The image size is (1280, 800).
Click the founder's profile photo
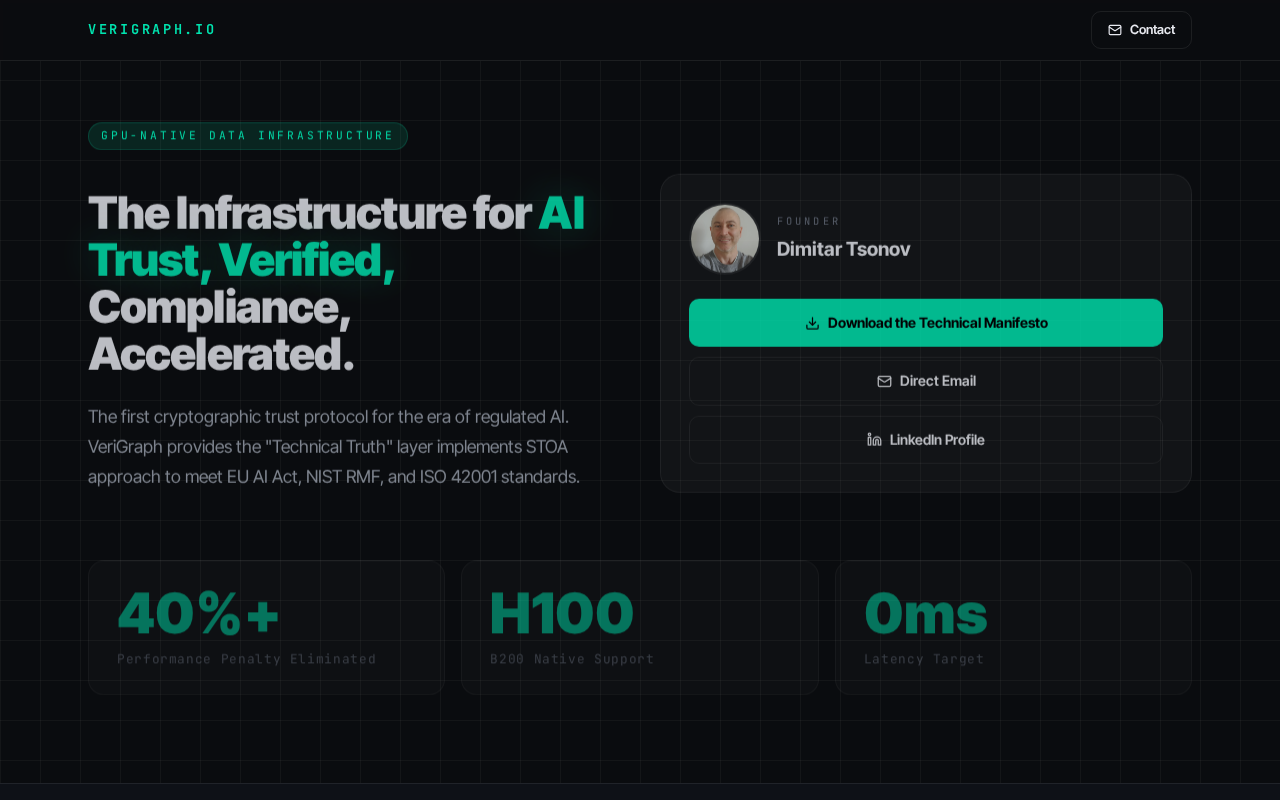[x=725, y=239]
